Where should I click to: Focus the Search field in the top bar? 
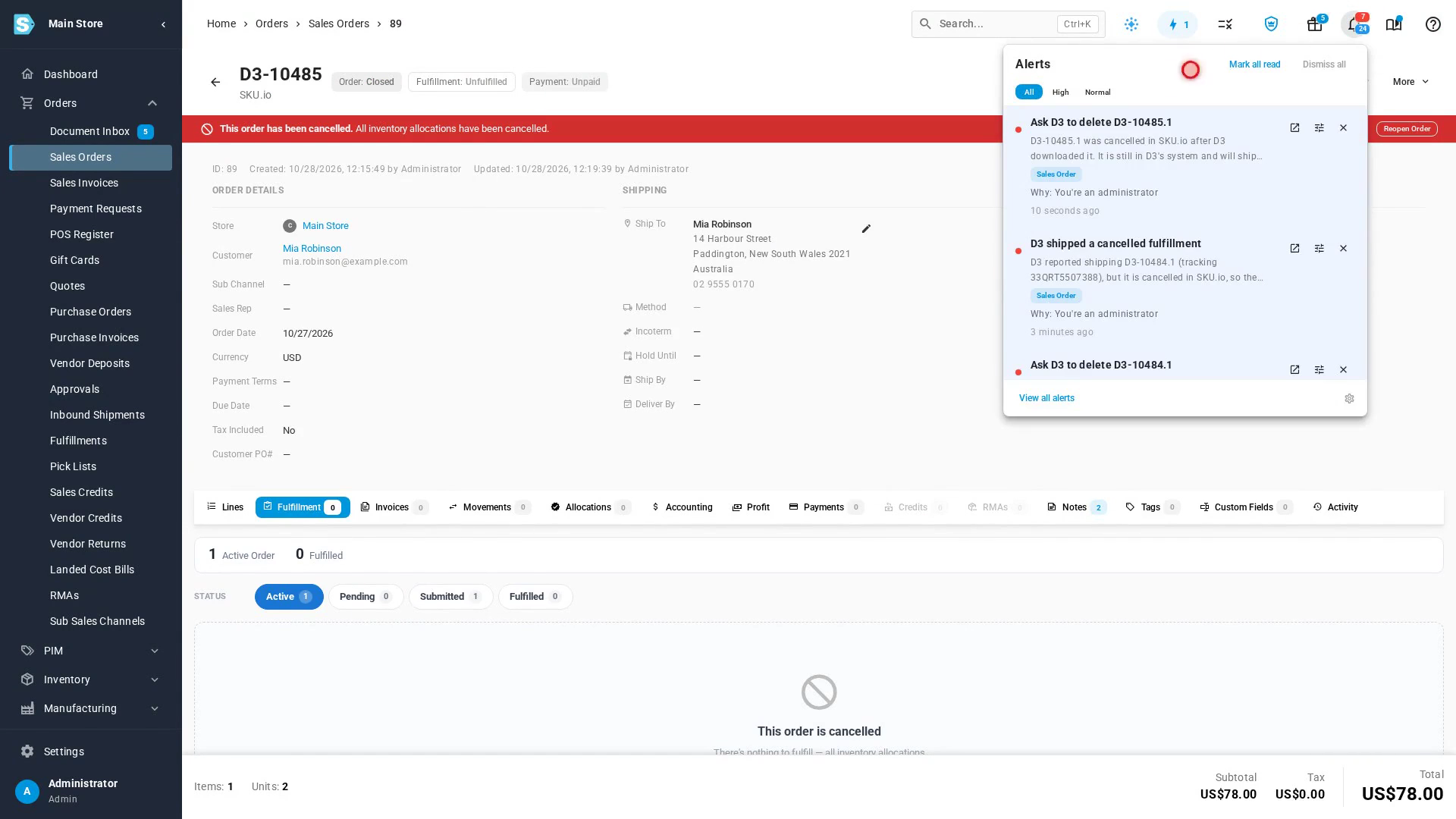1009,24
